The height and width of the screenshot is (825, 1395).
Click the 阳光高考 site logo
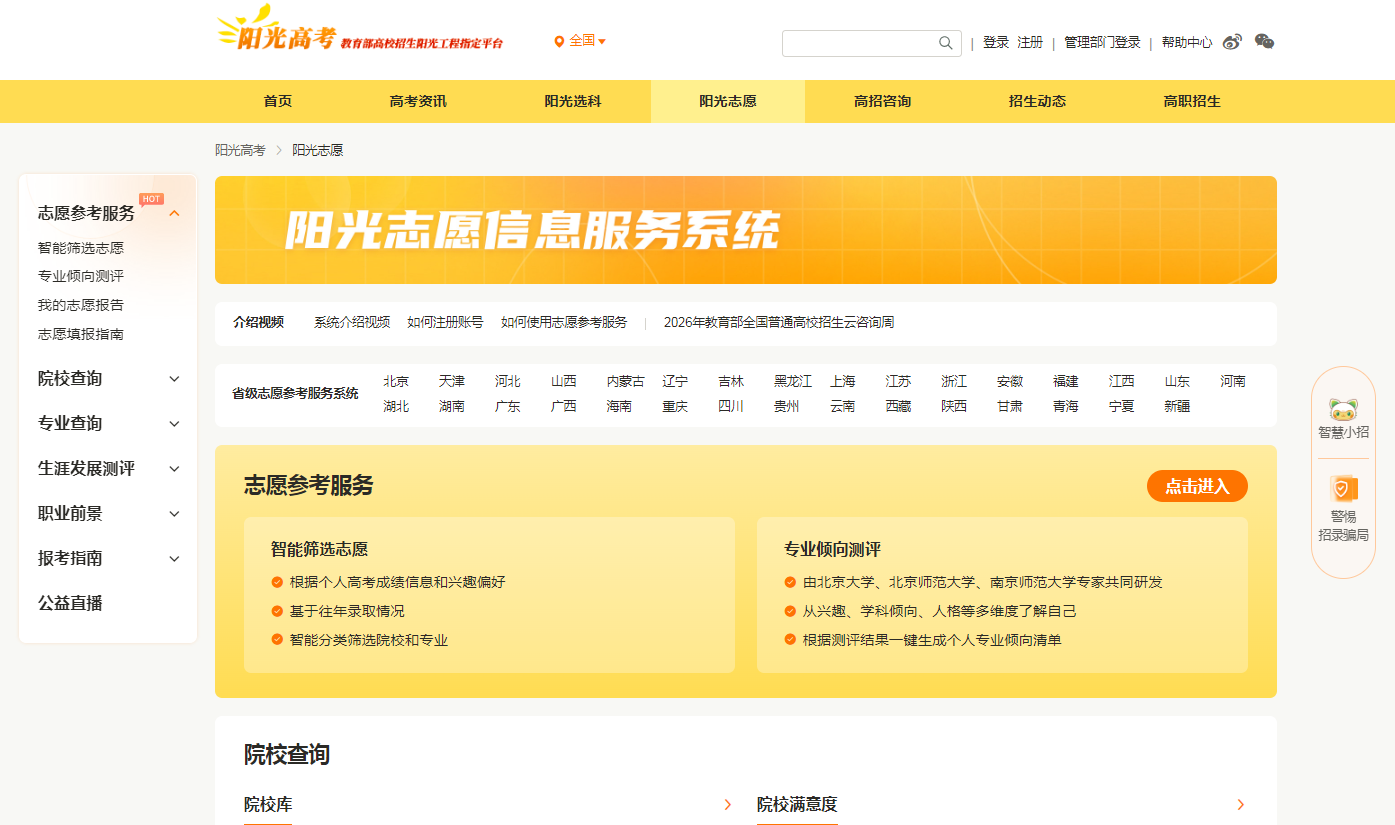[x=360, y=30]
